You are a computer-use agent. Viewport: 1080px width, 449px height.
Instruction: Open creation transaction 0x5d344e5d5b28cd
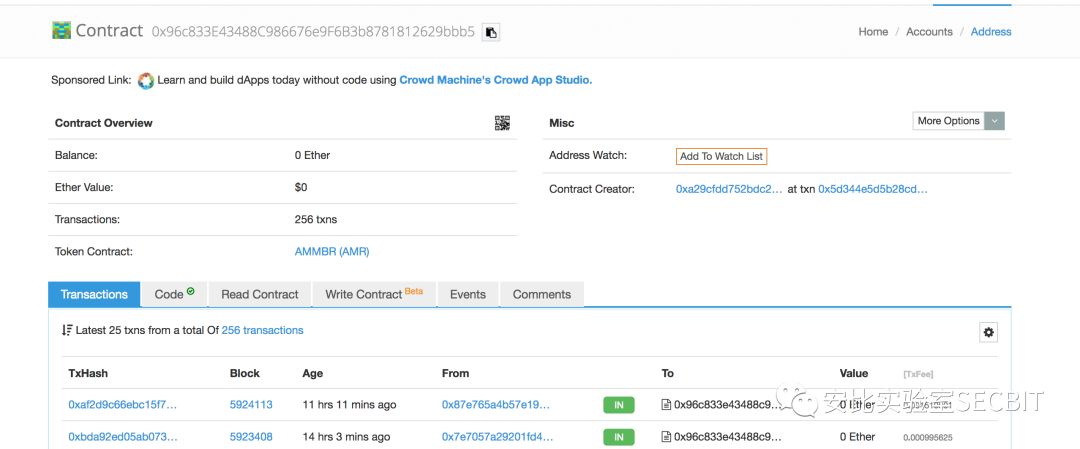point(873,189)
